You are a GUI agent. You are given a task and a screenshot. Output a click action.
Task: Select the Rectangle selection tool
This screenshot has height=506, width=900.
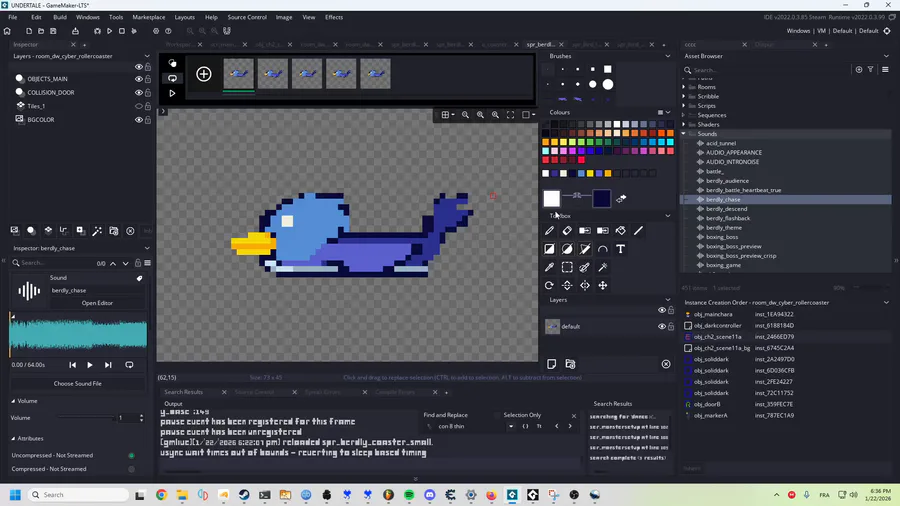[x=567, y=267]
